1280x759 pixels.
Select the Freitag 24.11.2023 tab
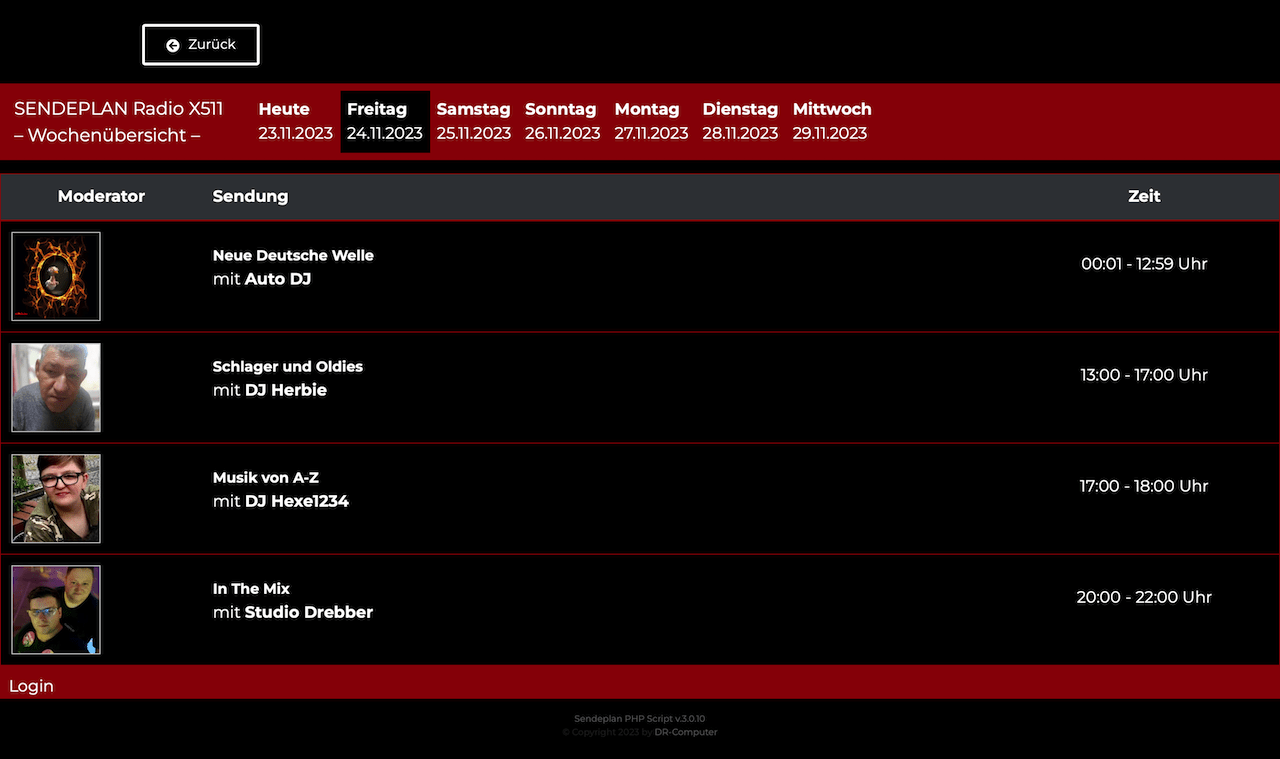[x=385, y=121]
